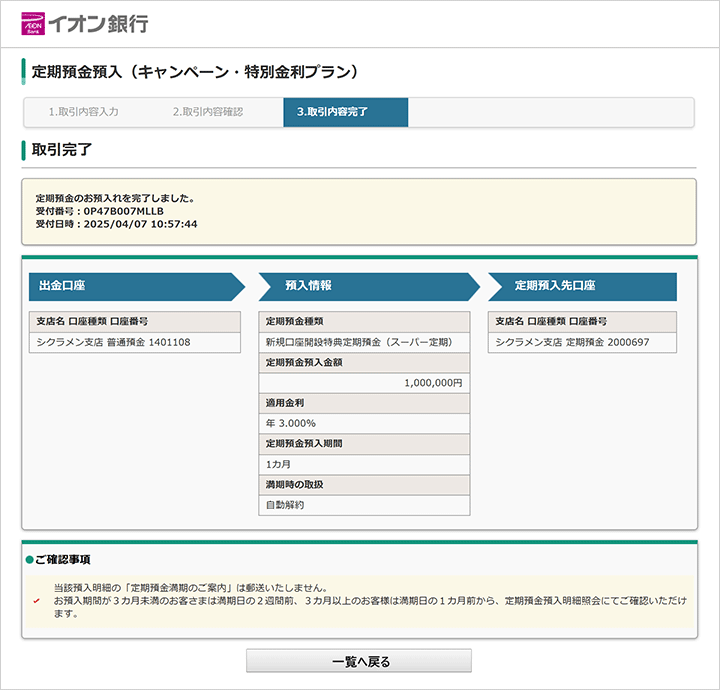
Task: Click the 預入情報 arrow header
Action: point(369,287)
